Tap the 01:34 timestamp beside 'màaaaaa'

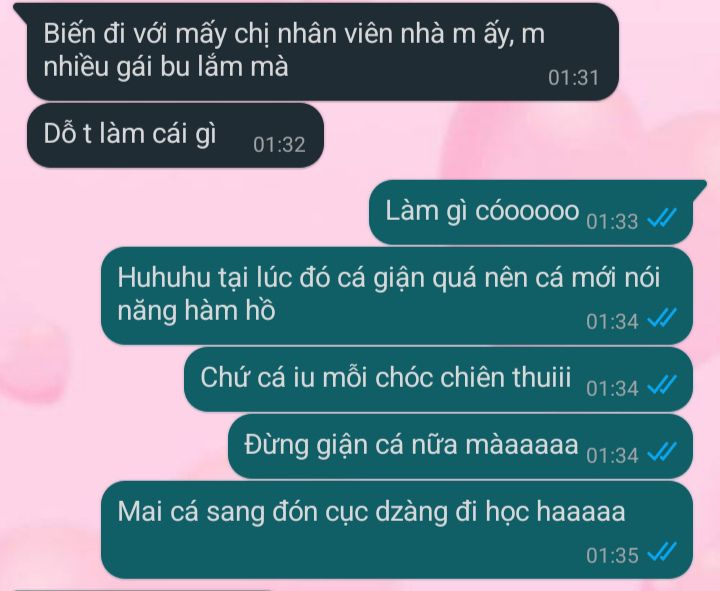pyautogui.click(x=612, y=455)
